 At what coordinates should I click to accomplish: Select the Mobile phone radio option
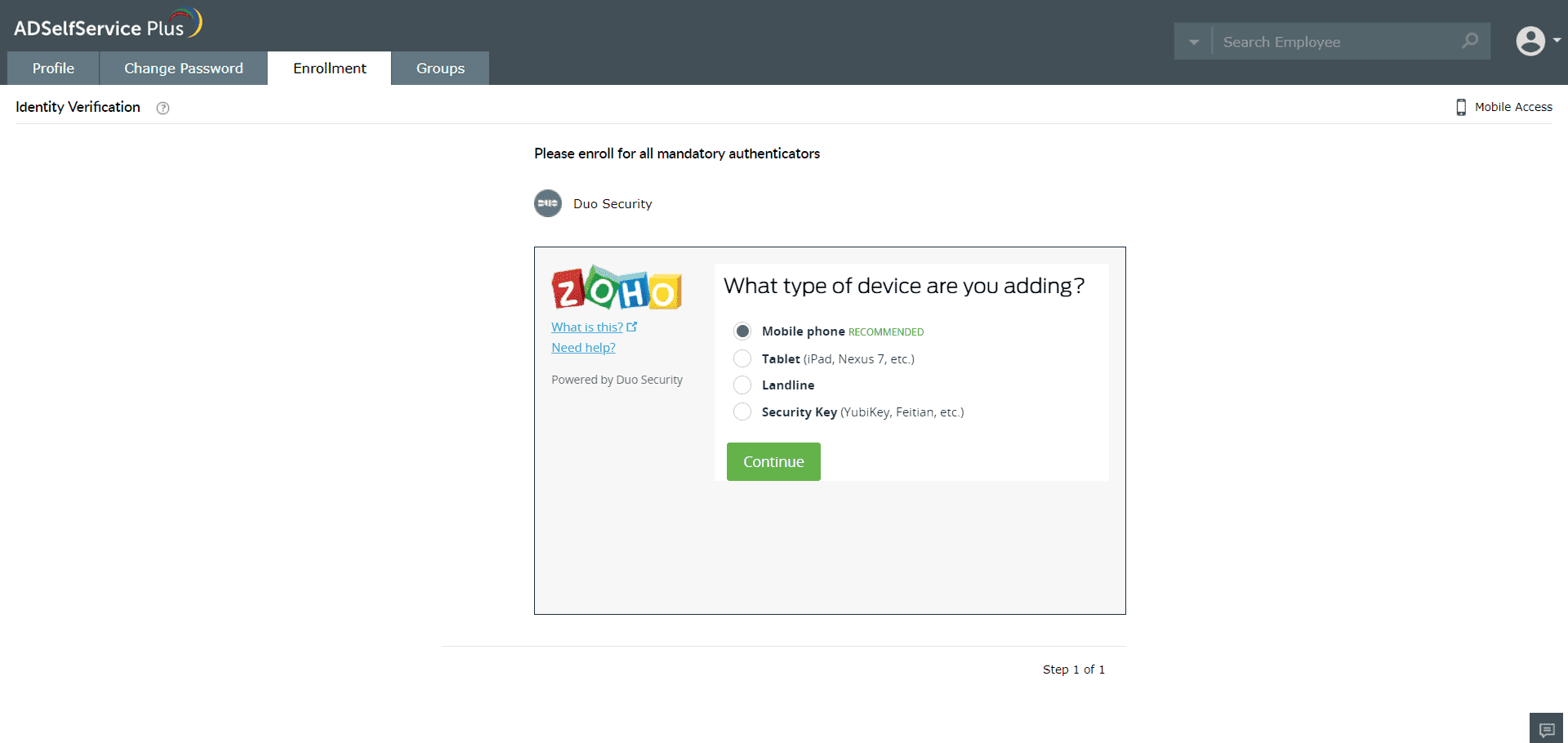click(x=742, y=331)
